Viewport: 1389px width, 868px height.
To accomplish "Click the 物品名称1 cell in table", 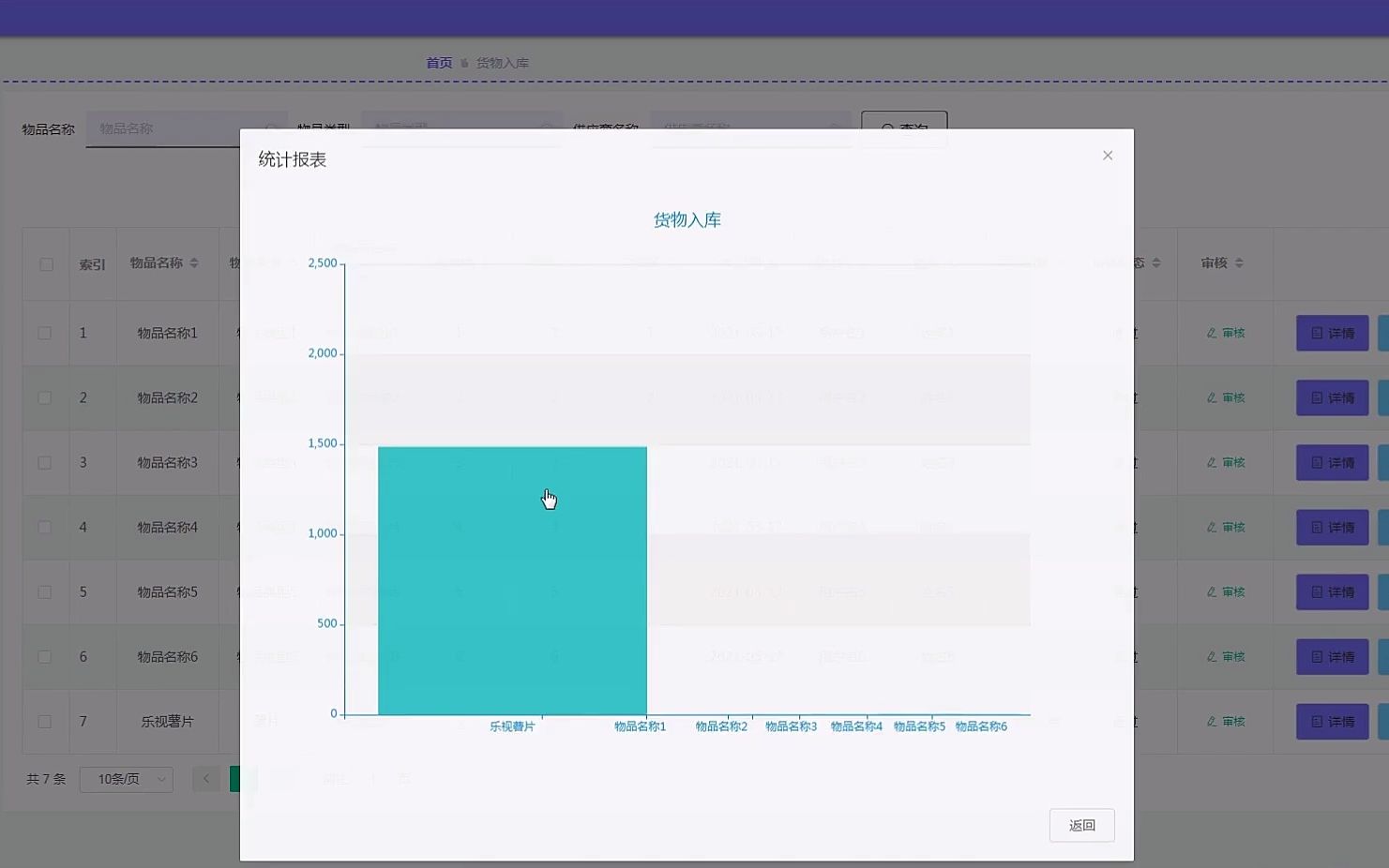I will coord(168,333).
